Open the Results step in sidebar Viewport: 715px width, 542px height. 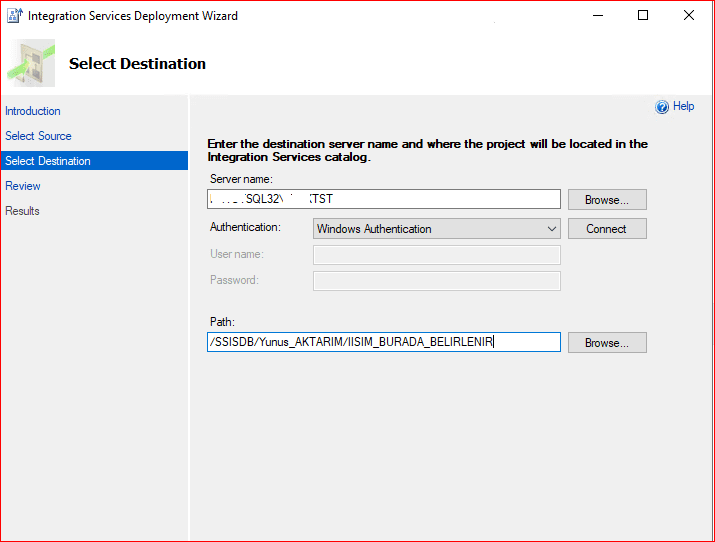(23, 211)
